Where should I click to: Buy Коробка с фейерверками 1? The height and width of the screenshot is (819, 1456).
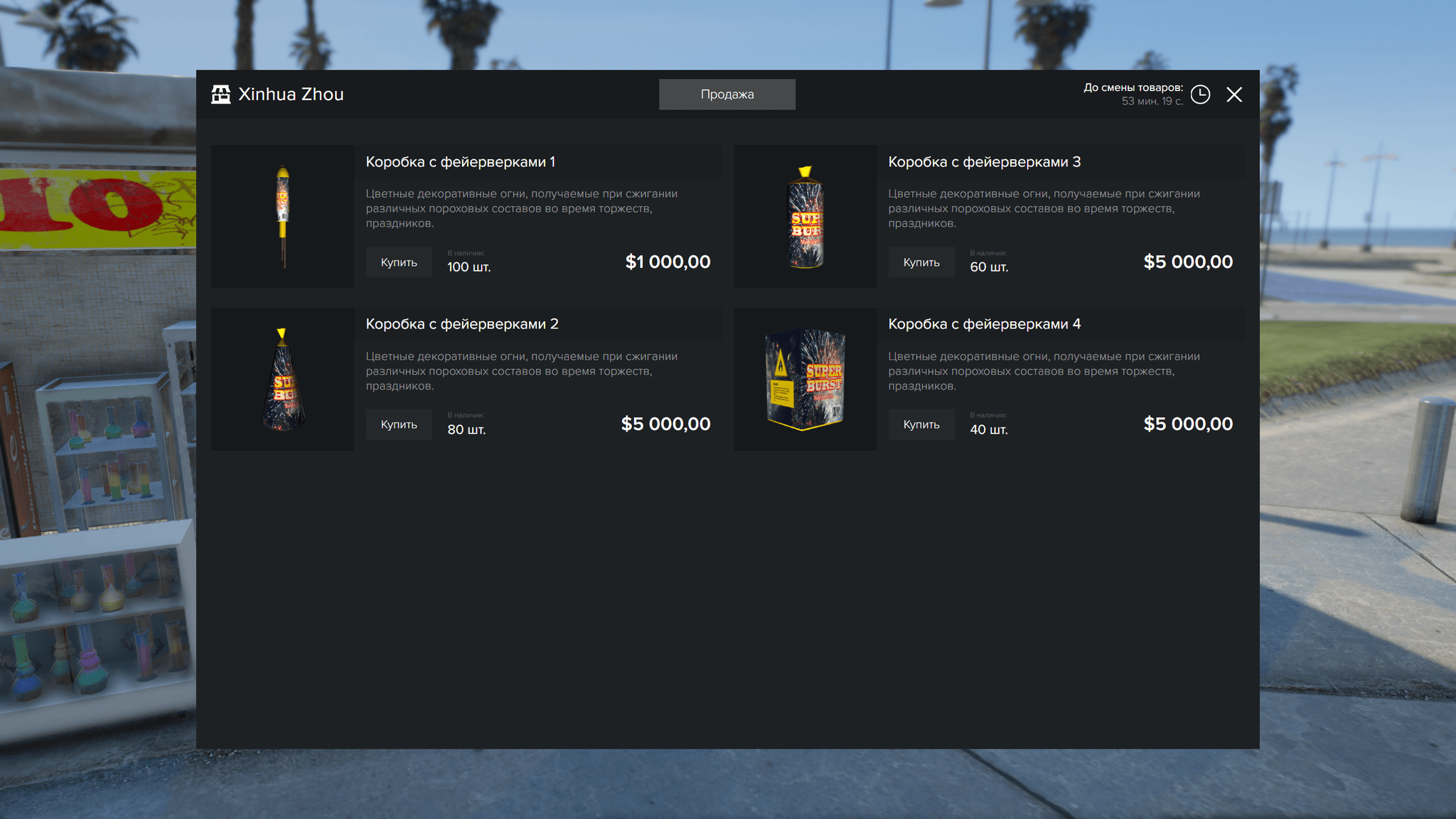399,262
